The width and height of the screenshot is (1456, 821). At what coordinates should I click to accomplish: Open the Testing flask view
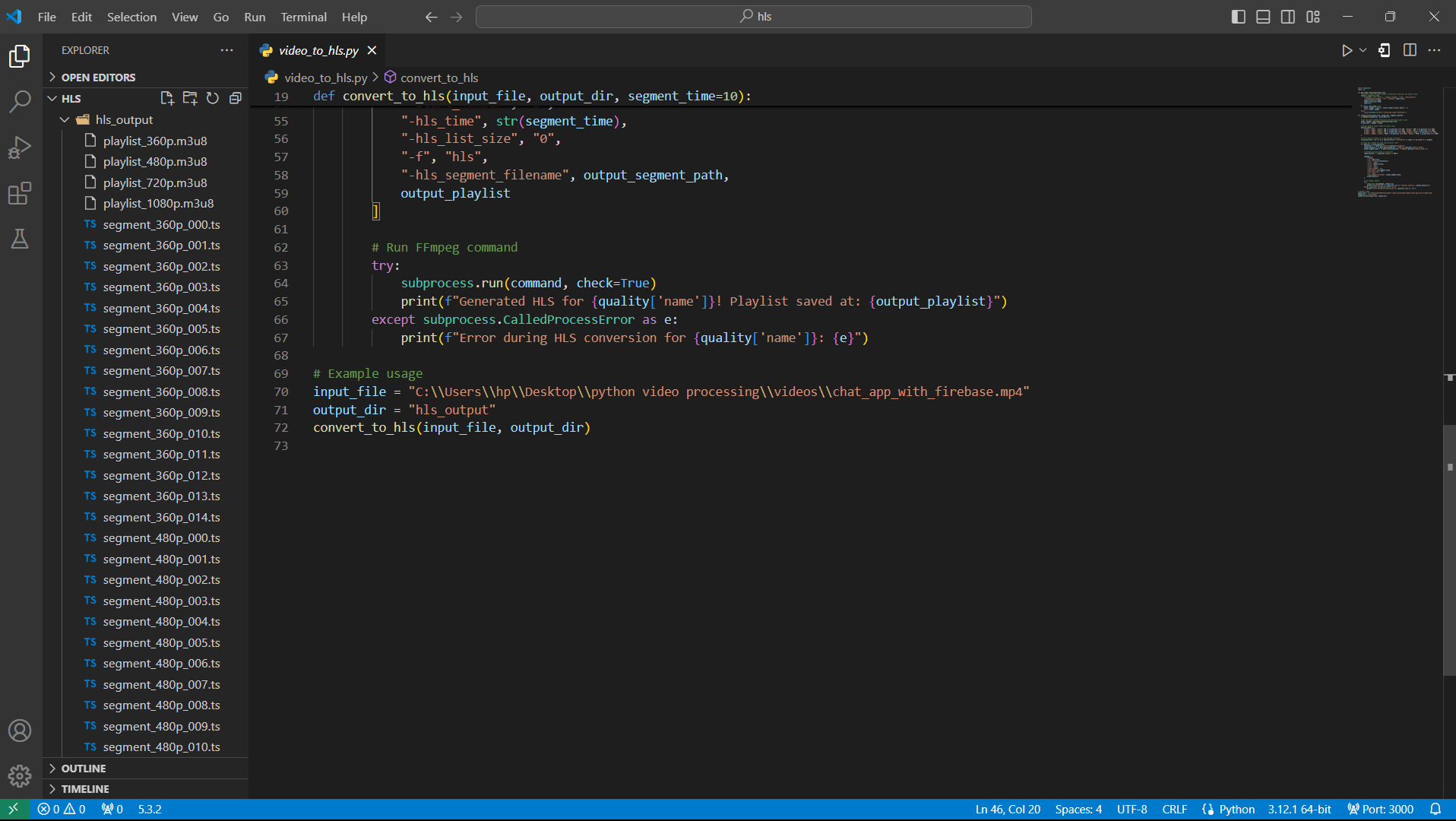20,239
